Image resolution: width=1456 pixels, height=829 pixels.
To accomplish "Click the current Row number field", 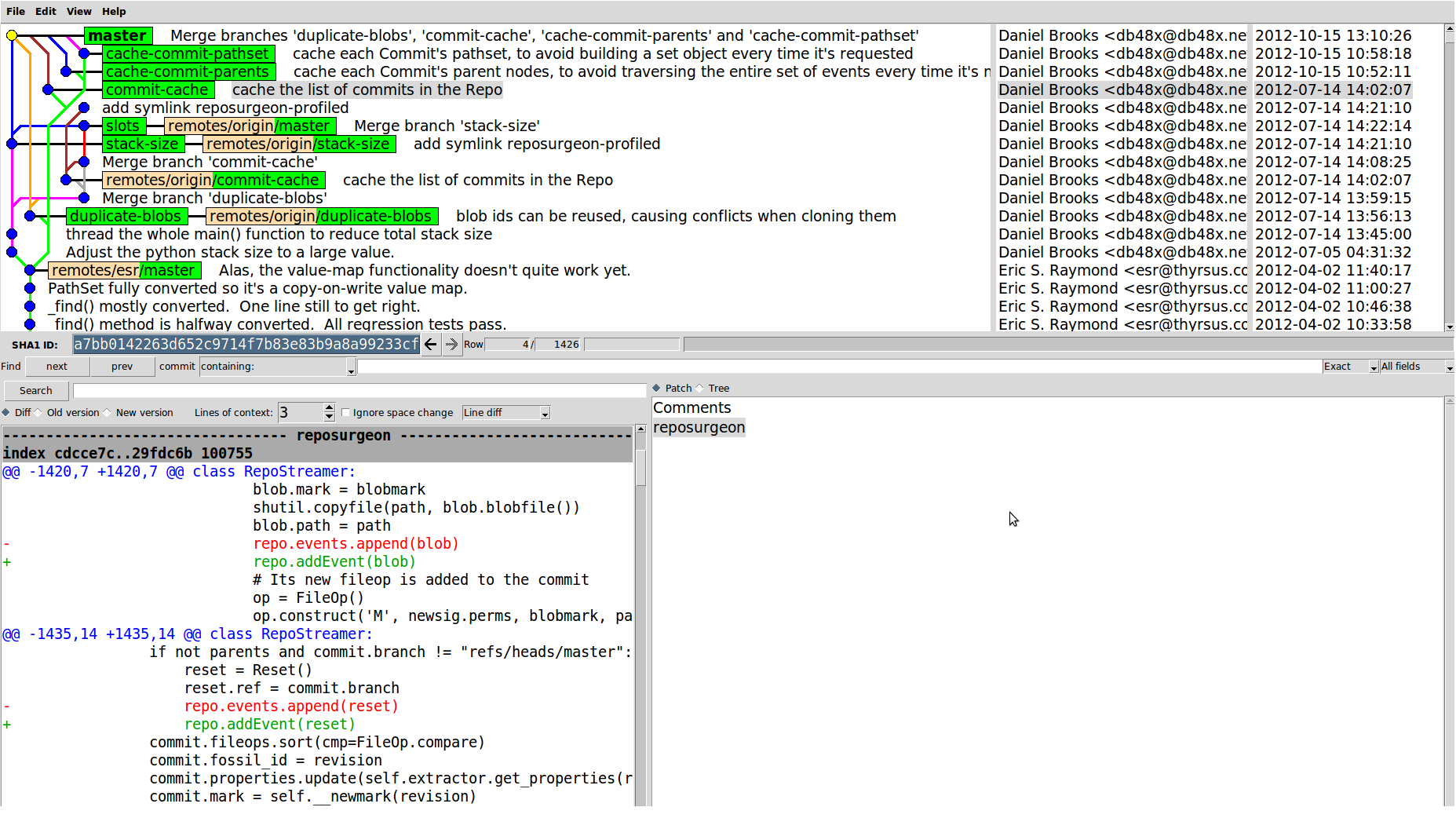I will pyautogui.click(x=508, y=344).
